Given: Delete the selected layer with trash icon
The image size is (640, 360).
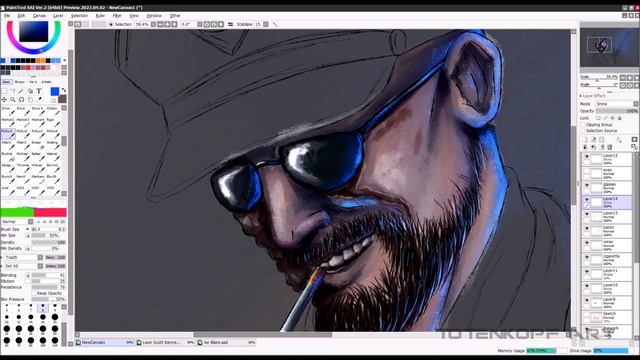Looking at the screenshot, I should pyautogui.click(x=610, y=147).
